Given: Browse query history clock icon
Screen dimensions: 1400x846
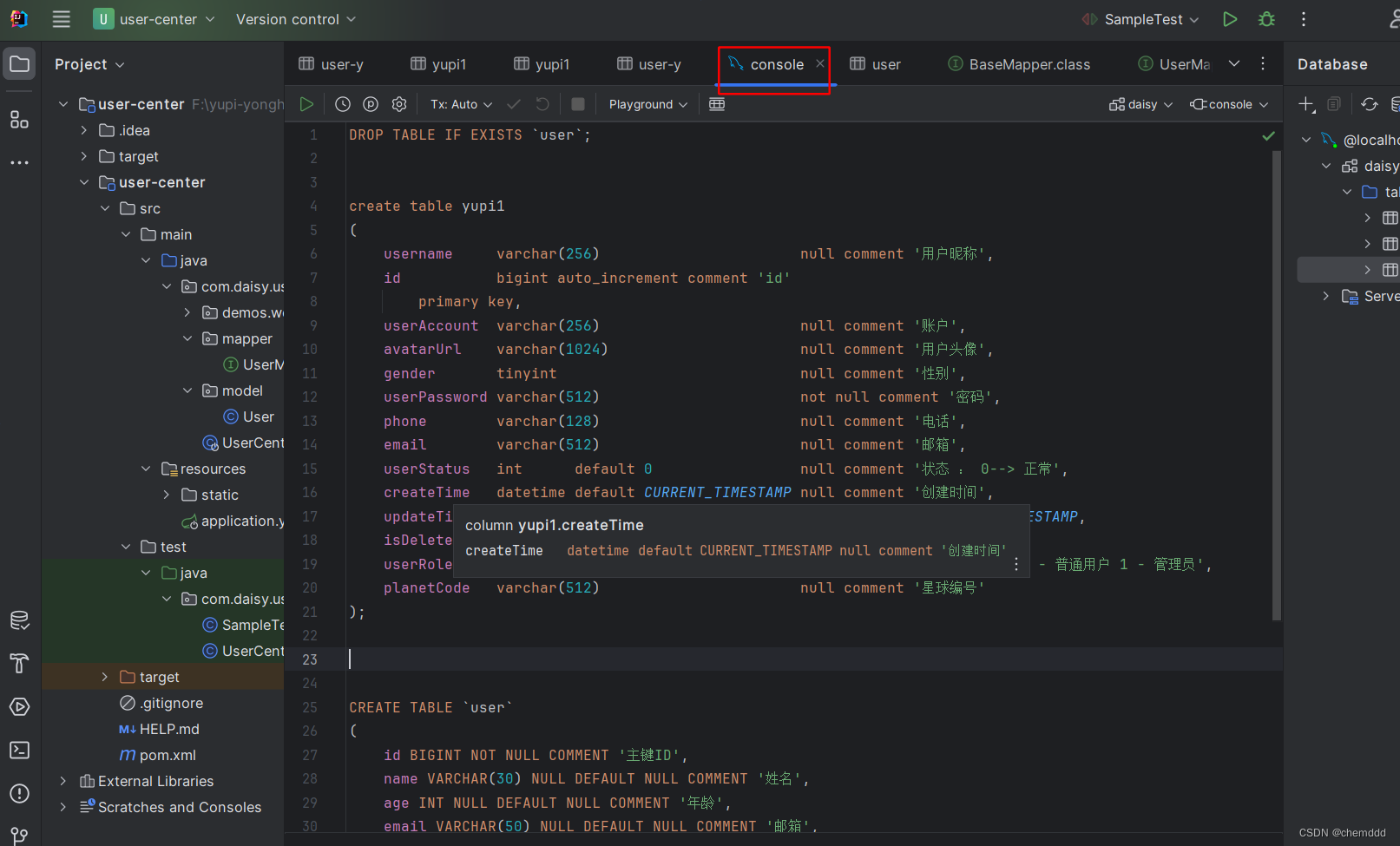Looking at the screenshot, I should 343,104.
